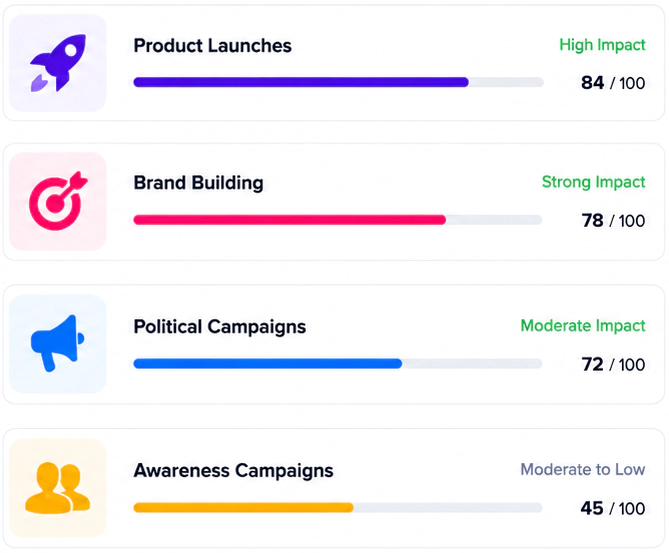669x553 pixels.
Task: Click the pink Brand Building progress bar
Action: (x=337, y=220)
